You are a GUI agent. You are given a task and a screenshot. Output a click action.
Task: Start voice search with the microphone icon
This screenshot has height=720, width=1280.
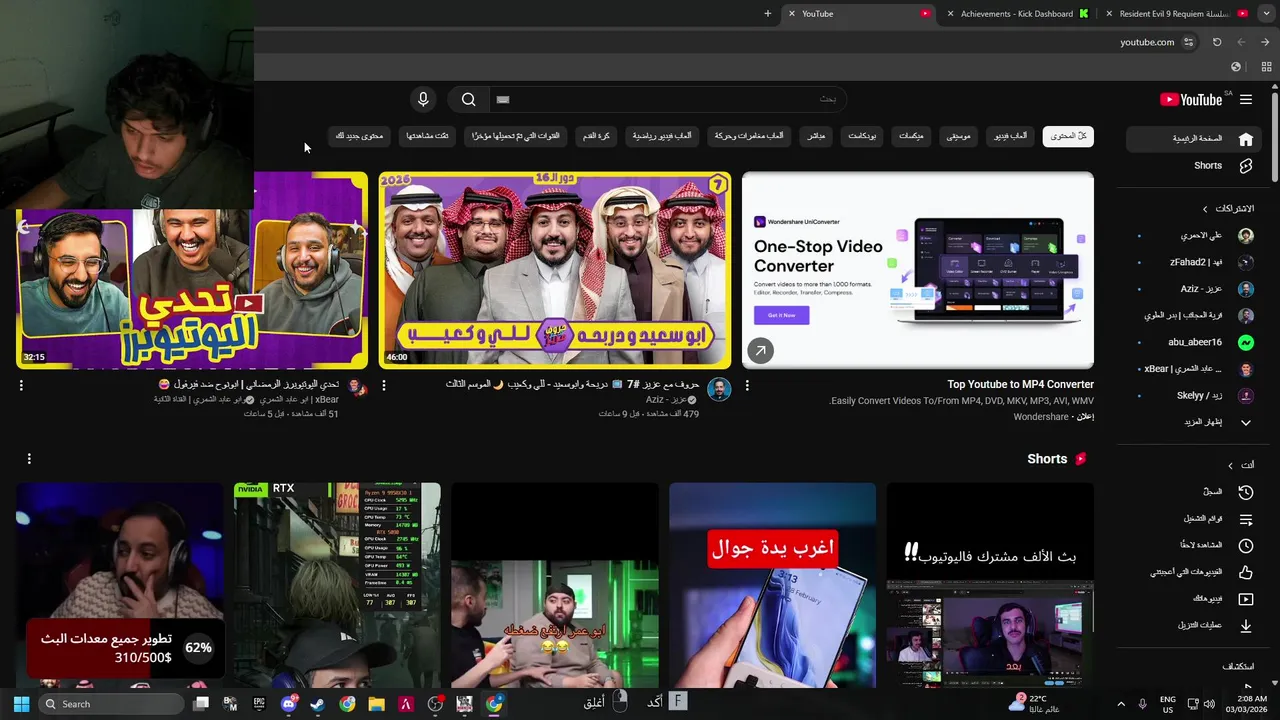click(423, 99)
